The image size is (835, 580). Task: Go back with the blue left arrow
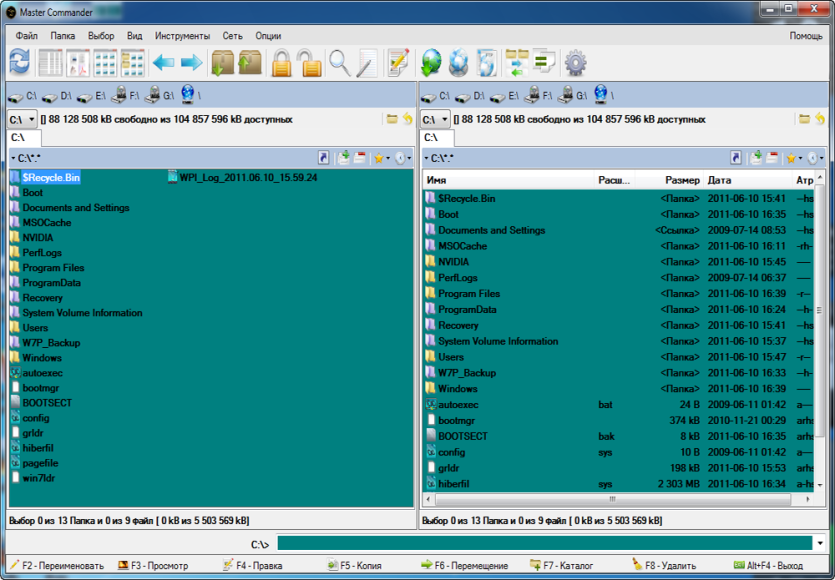click(163, 63)
